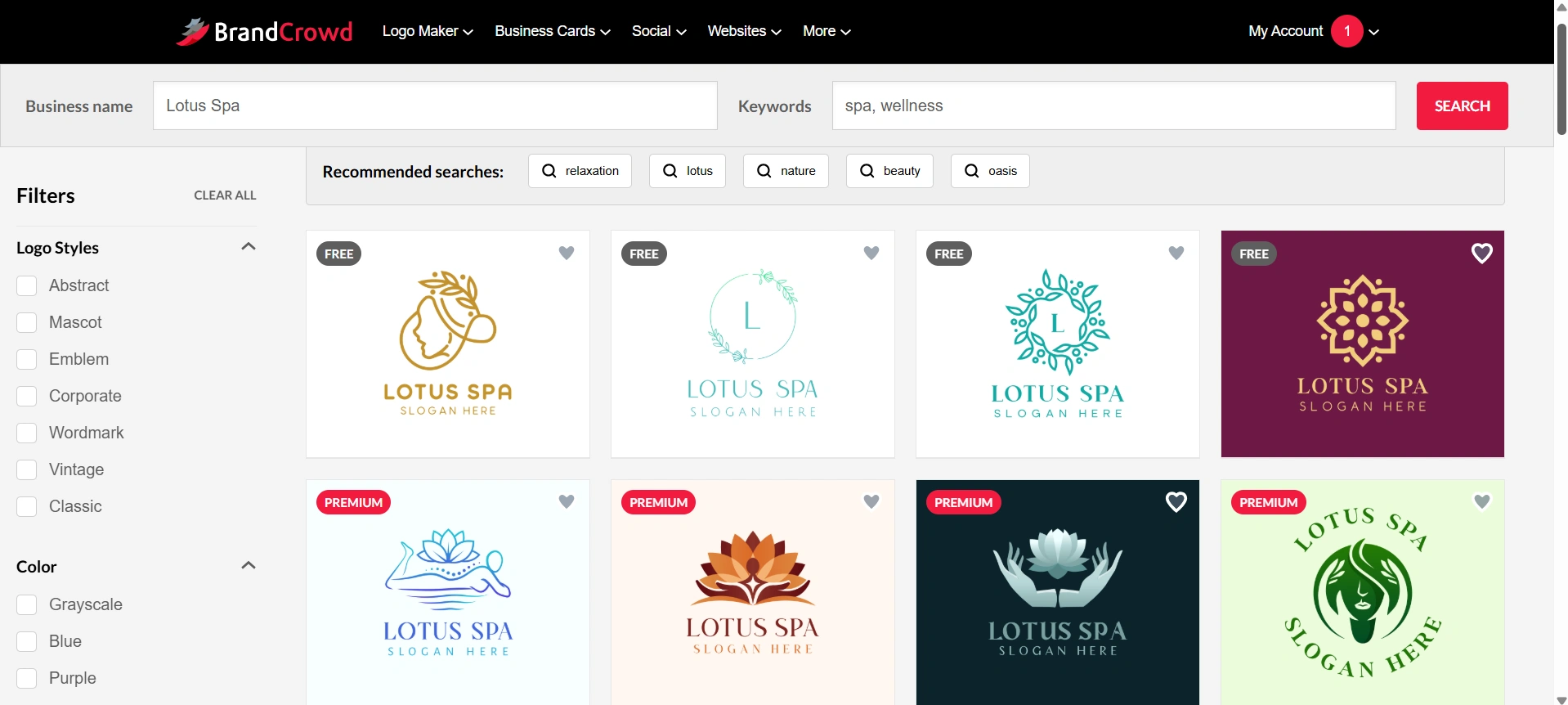Click the My Account link
This screenshot has height=705, width=1568.
click(x=1285, y=31)
